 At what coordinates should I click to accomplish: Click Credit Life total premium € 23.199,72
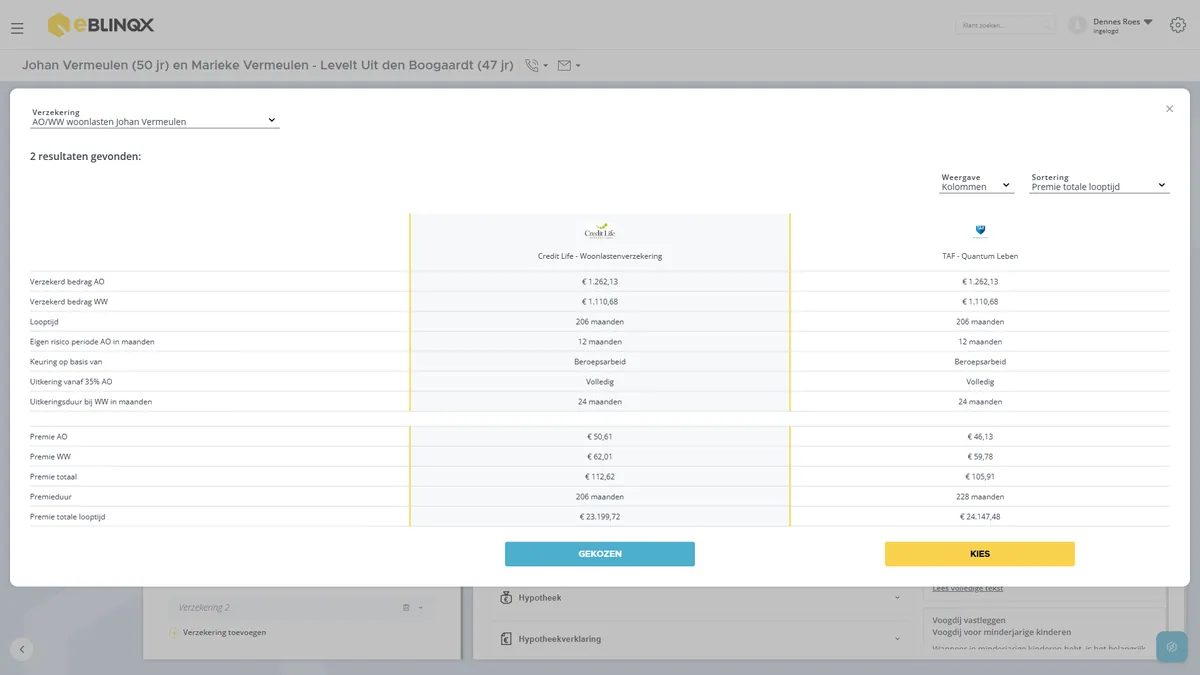point(600,517)
